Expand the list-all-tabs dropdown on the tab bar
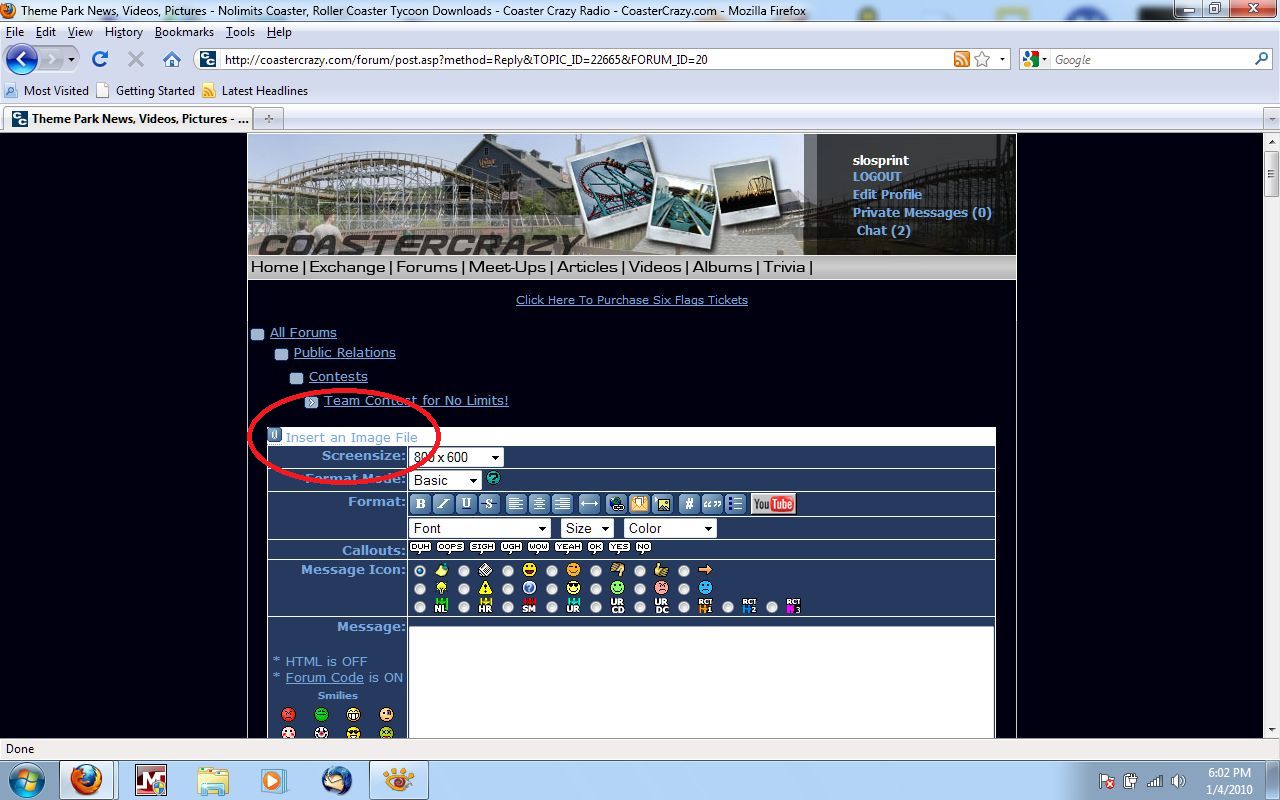 (1271, 119)
